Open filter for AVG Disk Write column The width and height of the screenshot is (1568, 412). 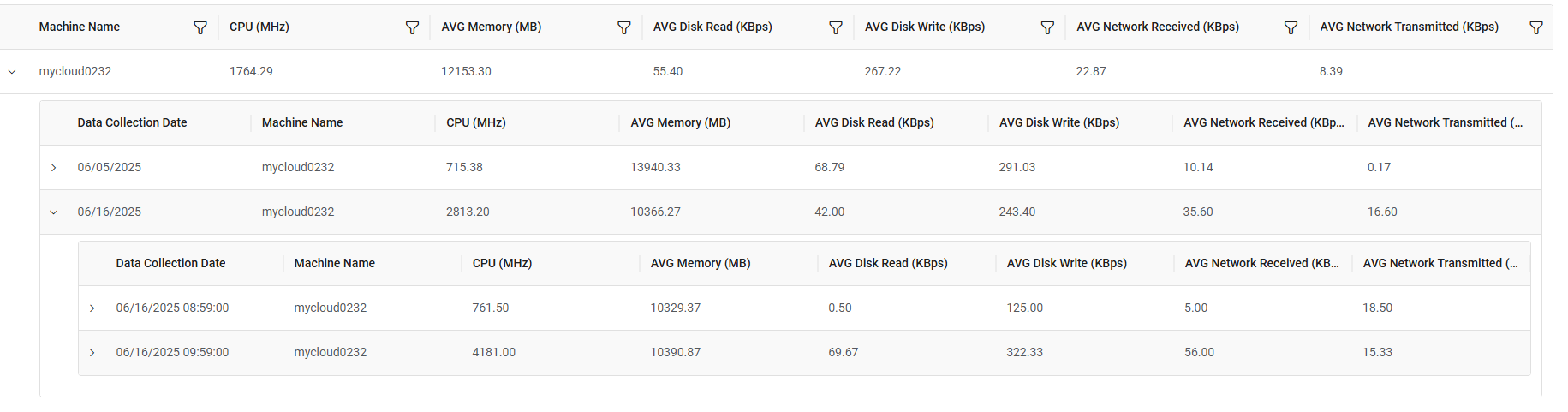(x=1047, y=27)
